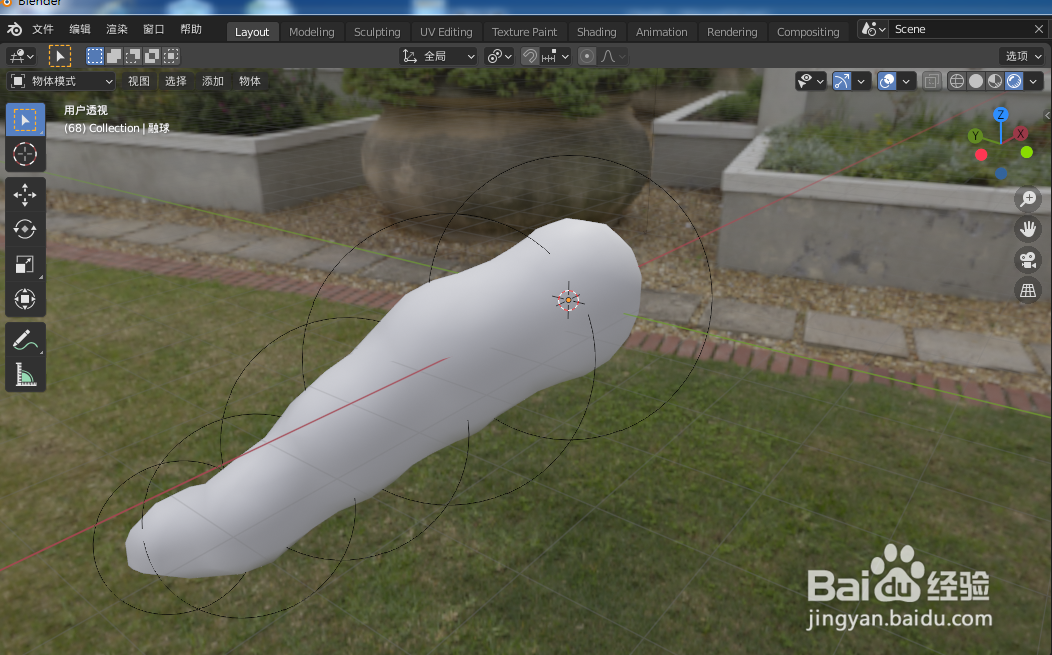Image resolution: width=1052 pixels, height=655 pixels.
Task: Click the camera view icon in viewport sidebar
Action: [x=1028, y=259]
